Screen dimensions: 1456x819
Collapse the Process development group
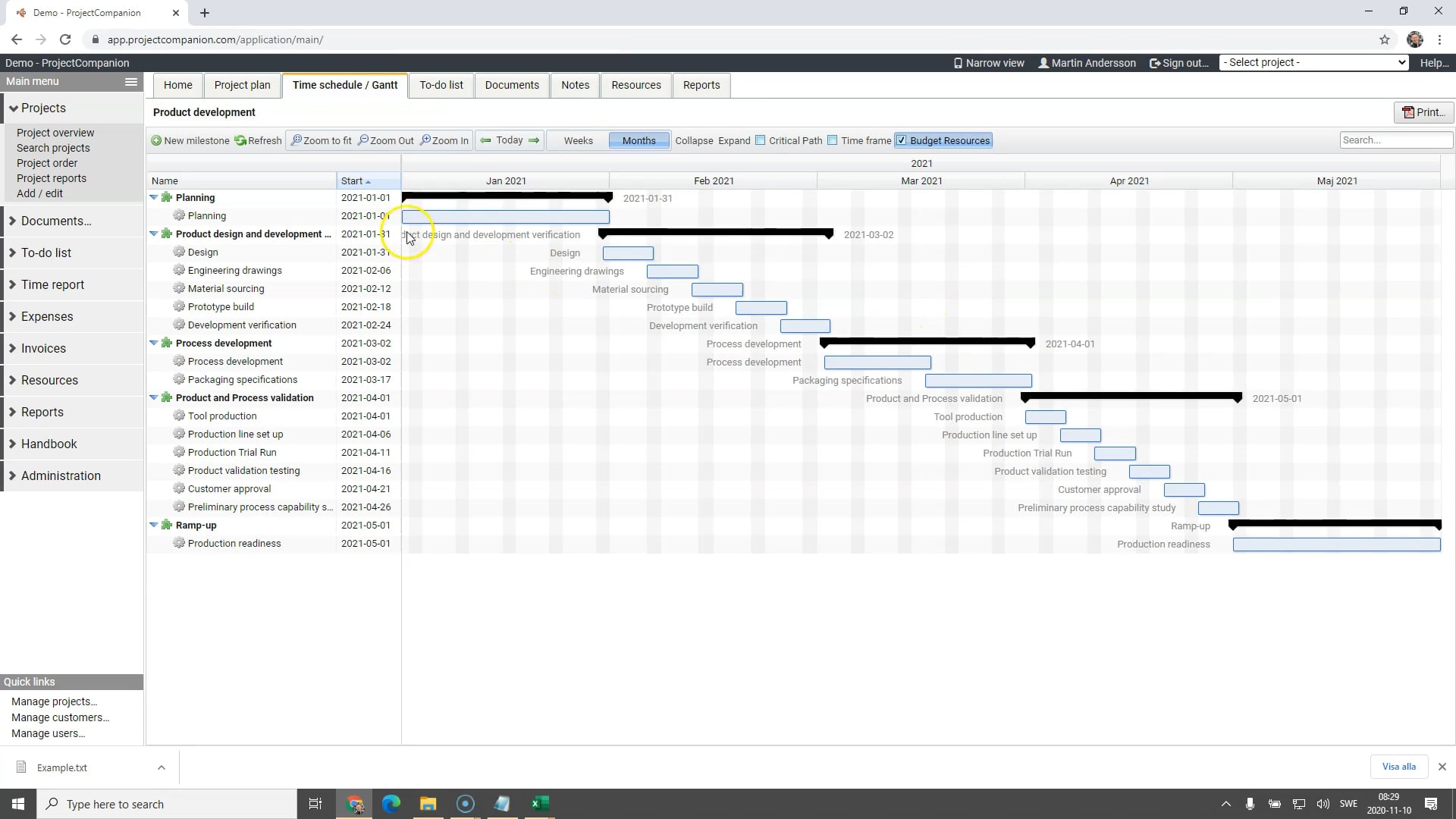coord(154,343)
